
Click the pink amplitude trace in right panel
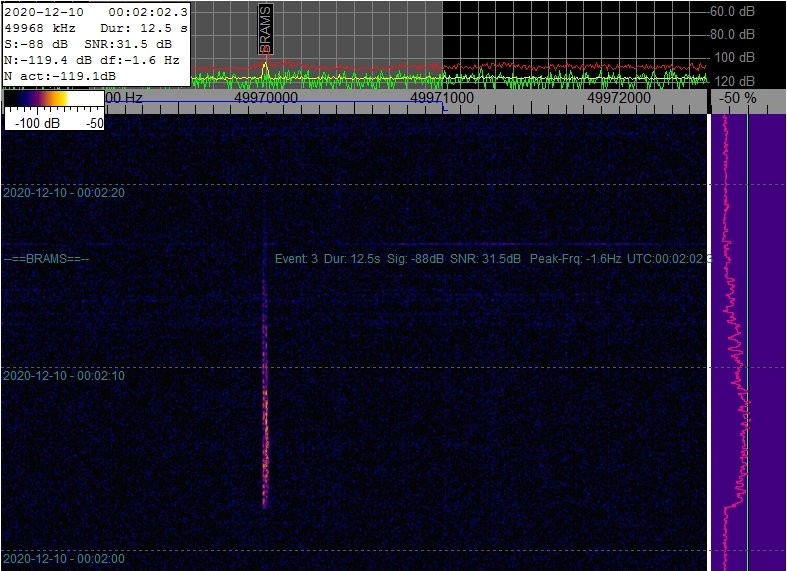point(735,343)
